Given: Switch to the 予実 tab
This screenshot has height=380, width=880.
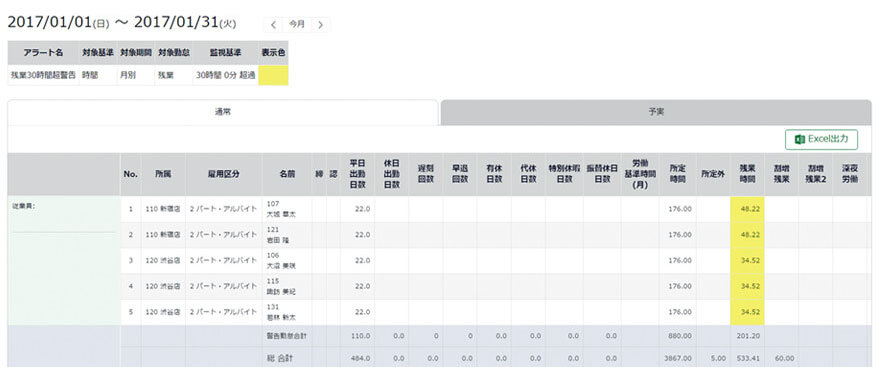Looking at the screenshot, I should click(x=656, y=112).
